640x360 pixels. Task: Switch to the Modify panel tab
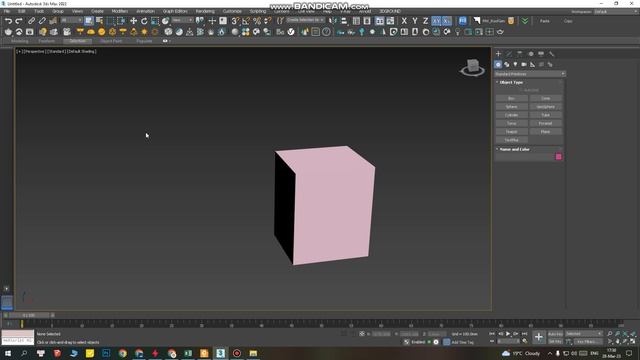pyautogui.click(x=509, y=54)
